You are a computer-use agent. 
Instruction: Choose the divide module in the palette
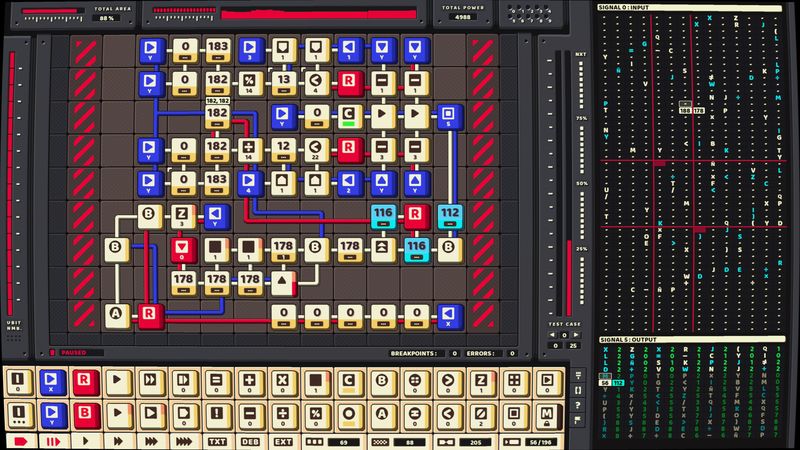pos(282,414)
